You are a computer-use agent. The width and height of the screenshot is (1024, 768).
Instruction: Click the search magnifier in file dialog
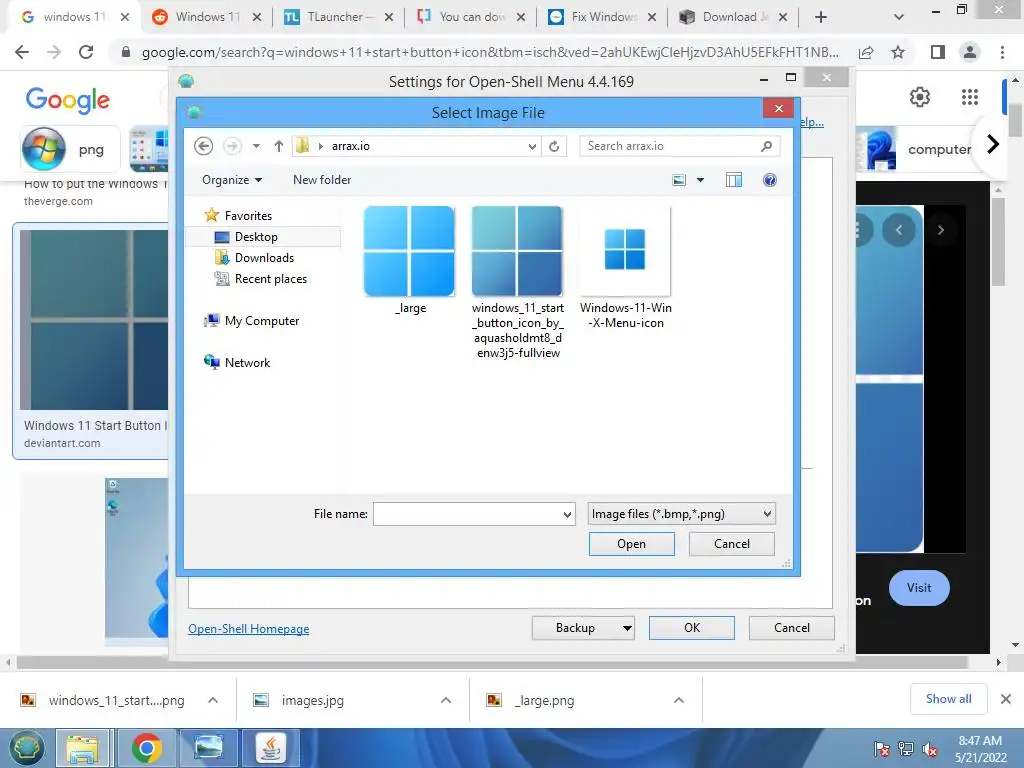click(x=767, y=146)
